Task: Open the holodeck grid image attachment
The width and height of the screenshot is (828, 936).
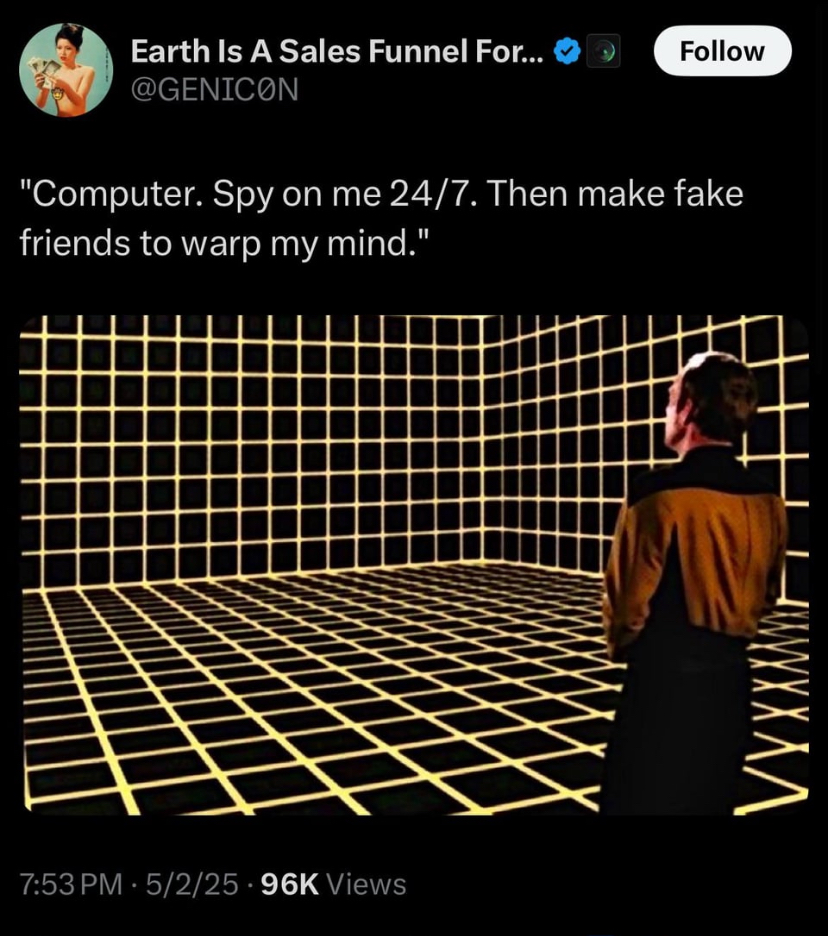Action: tap(414, 565)
